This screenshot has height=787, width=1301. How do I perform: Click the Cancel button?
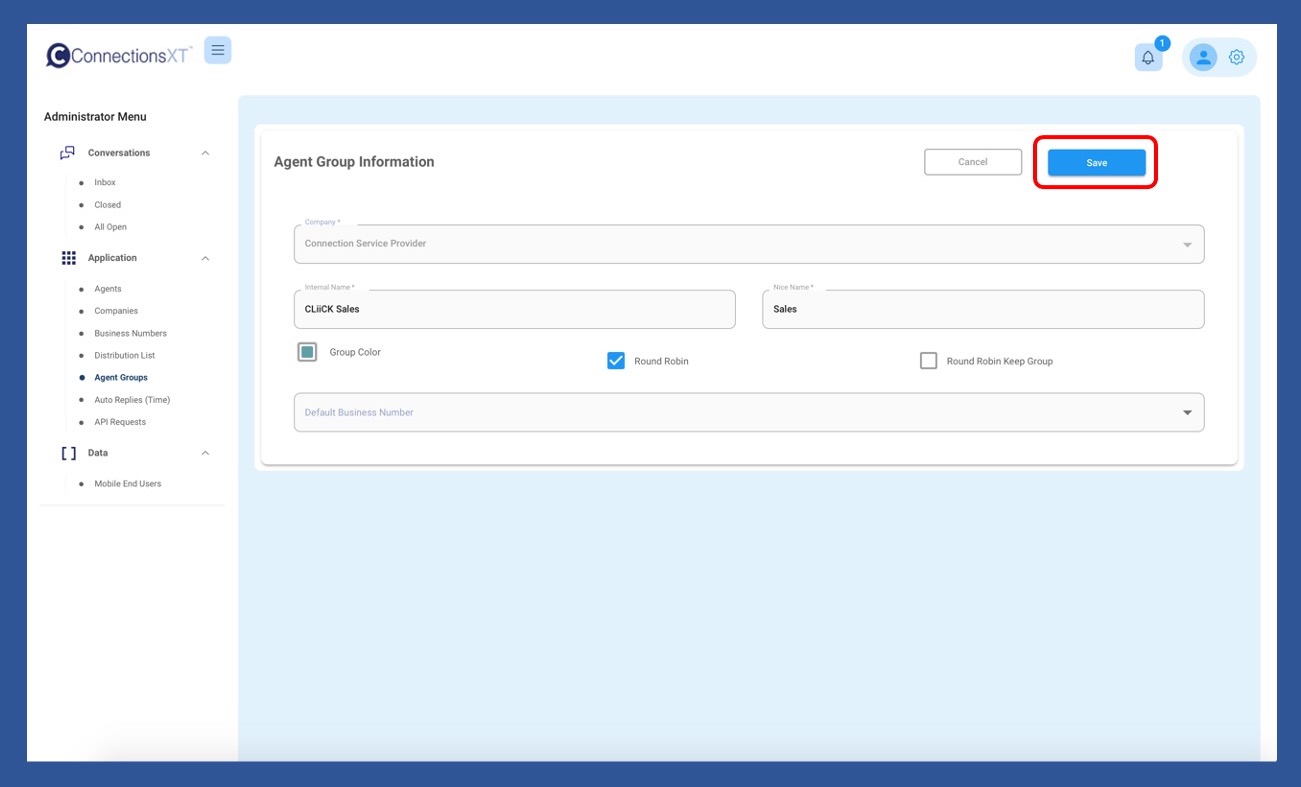[972, 162]
